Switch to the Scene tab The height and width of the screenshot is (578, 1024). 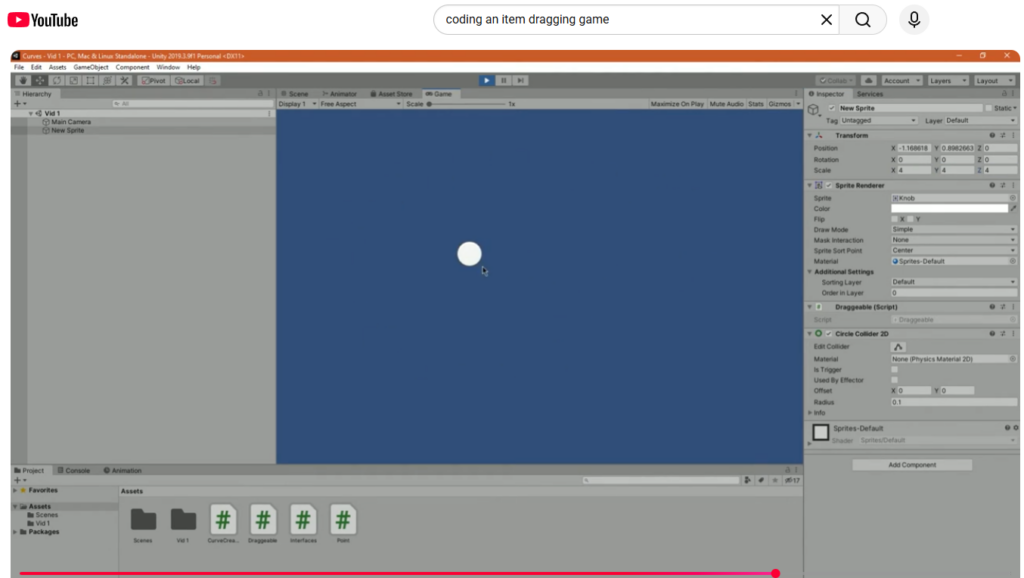click(x=295, y=94)
